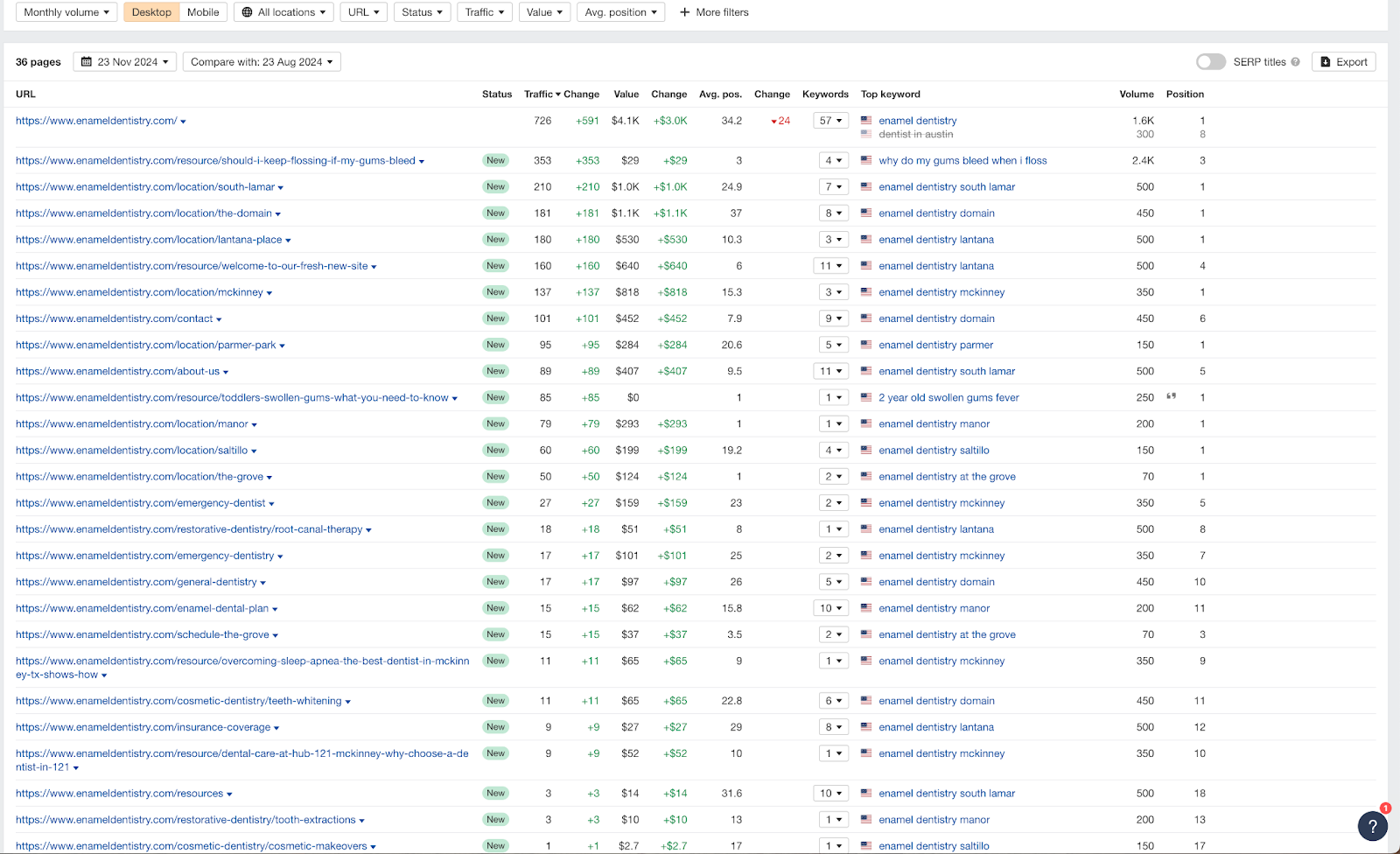Click the 2.4K volume value

1143,161
